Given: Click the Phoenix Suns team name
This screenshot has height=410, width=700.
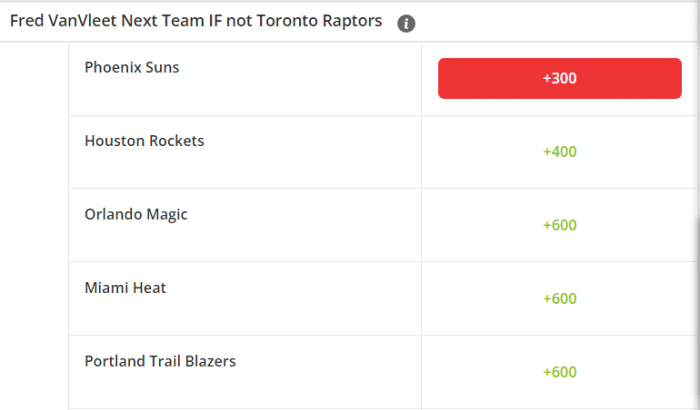Looking at the screenshot, I should click(132, 67).
